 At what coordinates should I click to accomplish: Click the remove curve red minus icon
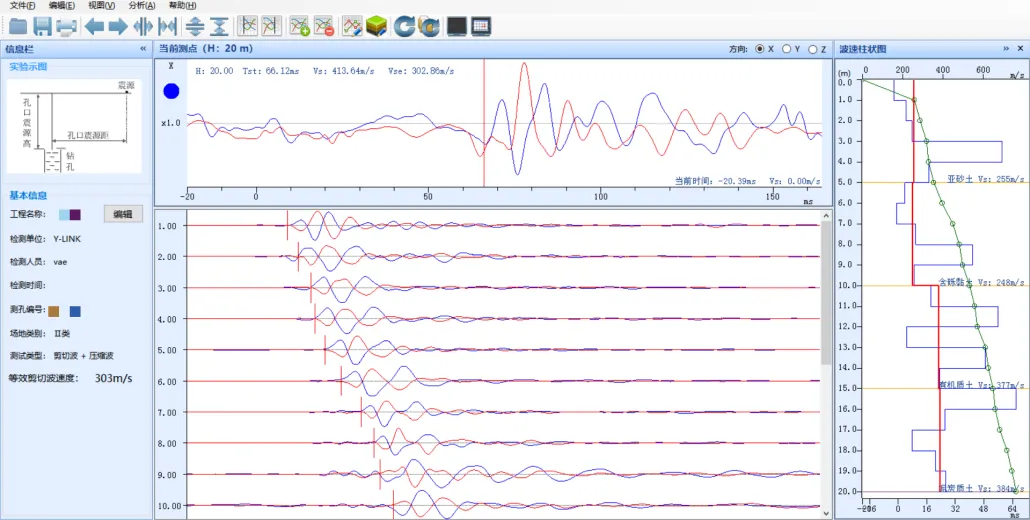(323, 26)
